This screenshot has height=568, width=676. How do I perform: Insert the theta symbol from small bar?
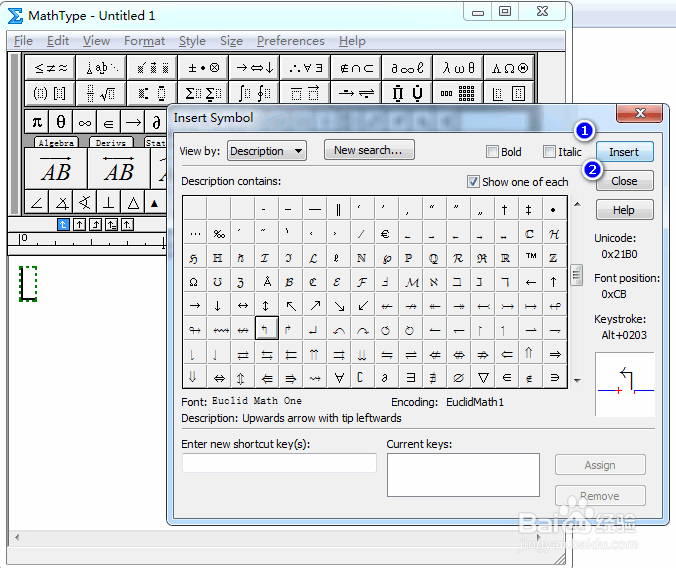tap(61, 122)
